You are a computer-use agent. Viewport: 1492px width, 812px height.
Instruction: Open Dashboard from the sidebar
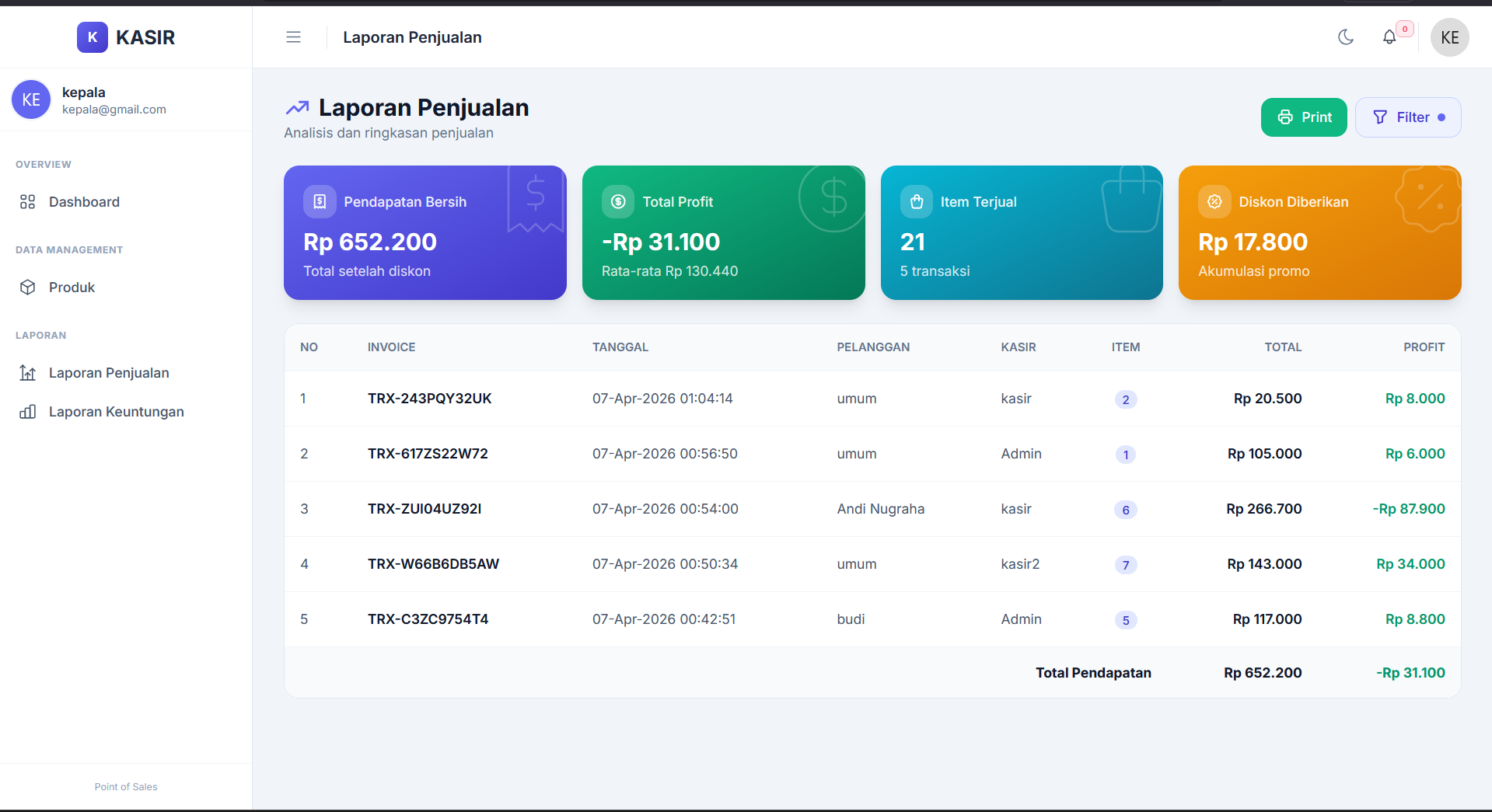[x=126, y=202]
